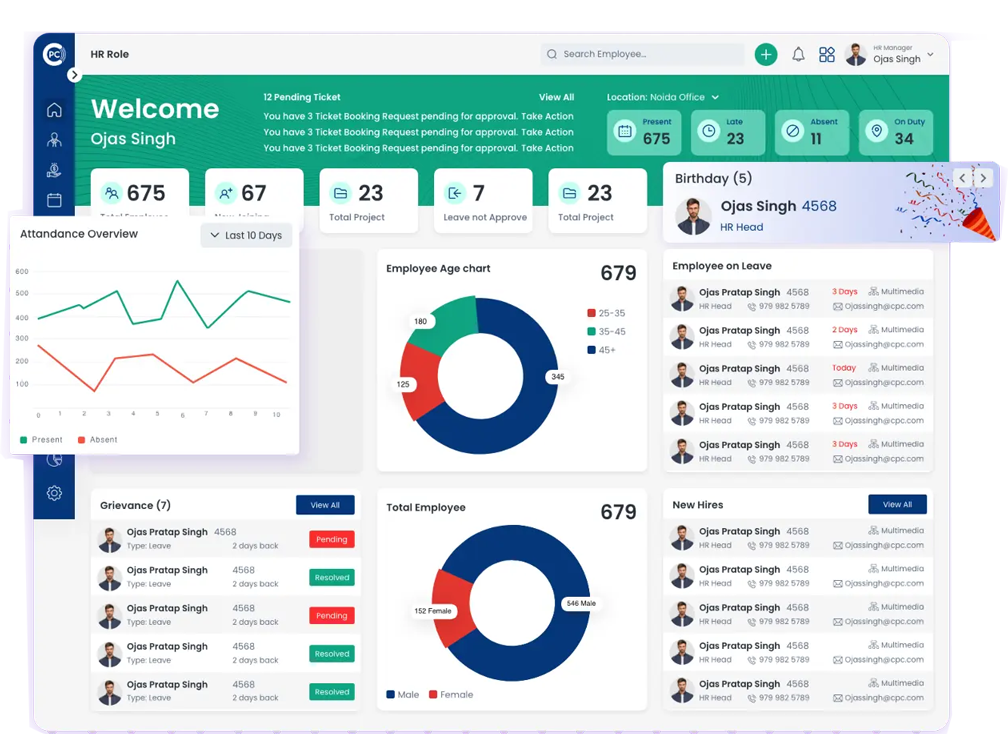Image resolution: width=1008 pixels, height=734 pixels.
Task: Expand the Ojas Singh profile menu
Action: tap(931, 55)
